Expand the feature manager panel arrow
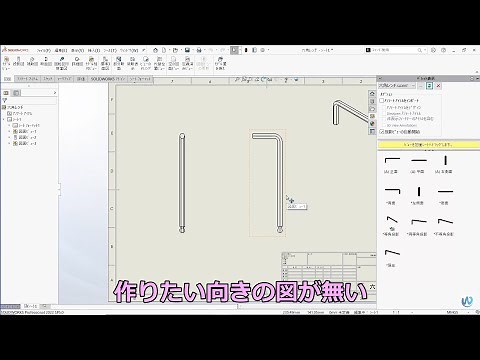Viewport: 480px width, 360px height. (55, 93)
